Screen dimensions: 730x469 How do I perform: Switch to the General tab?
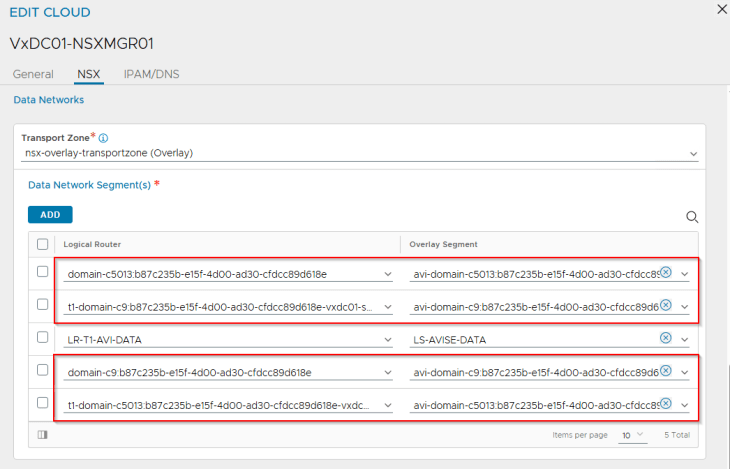coord(33,74)
